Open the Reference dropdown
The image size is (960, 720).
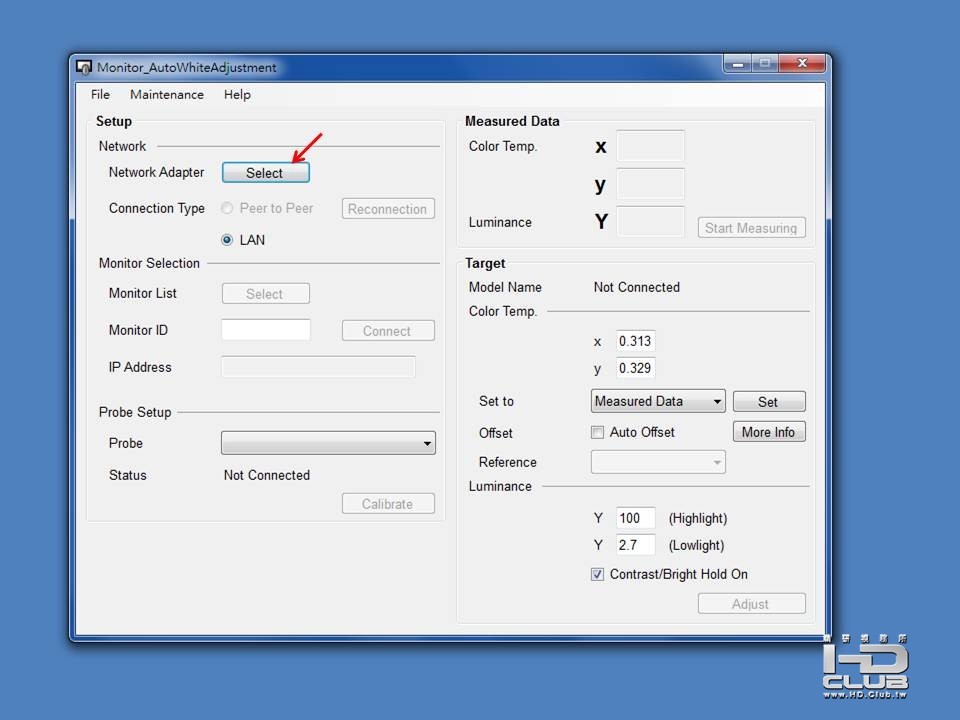pos(658,462)
